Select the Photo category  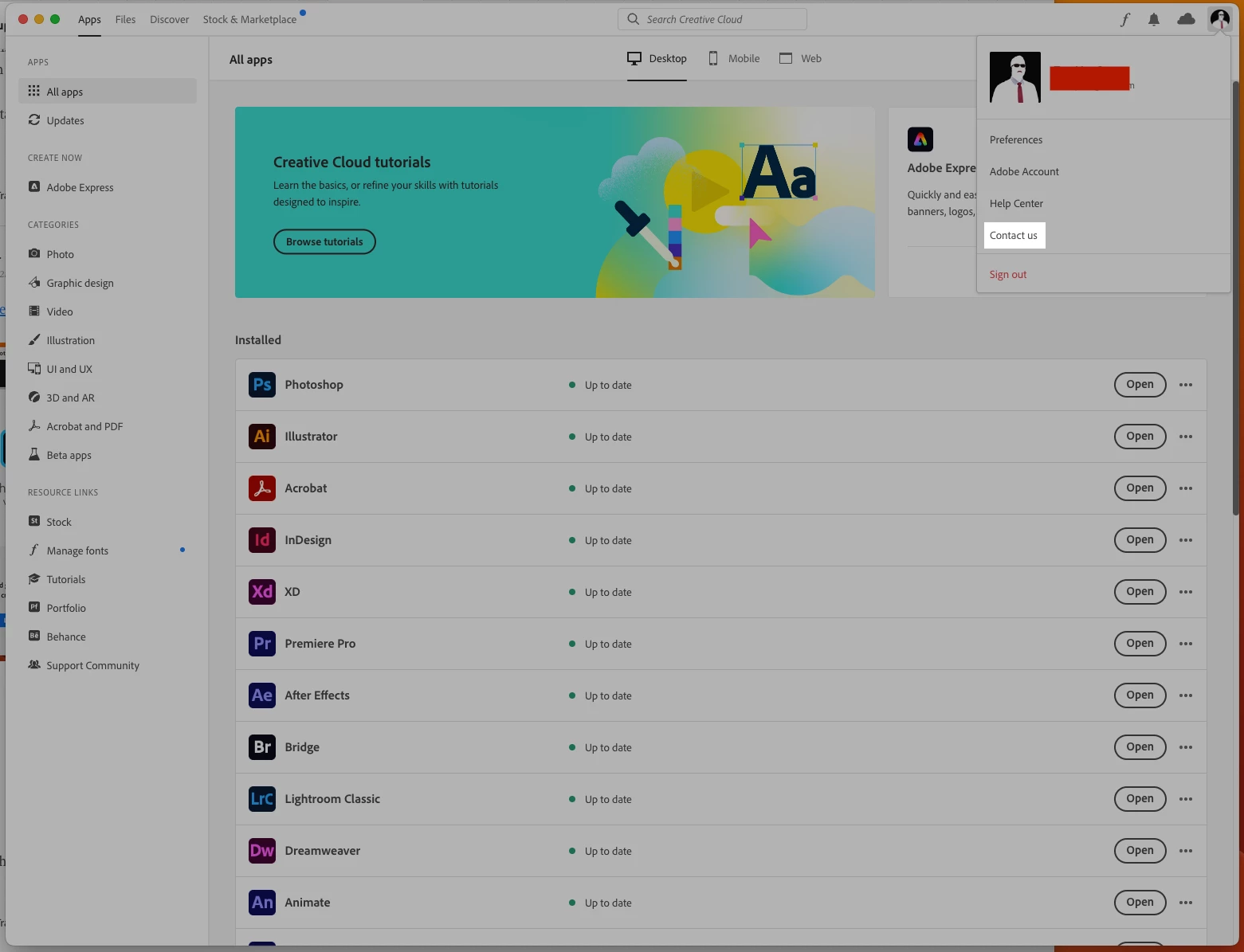108,254
